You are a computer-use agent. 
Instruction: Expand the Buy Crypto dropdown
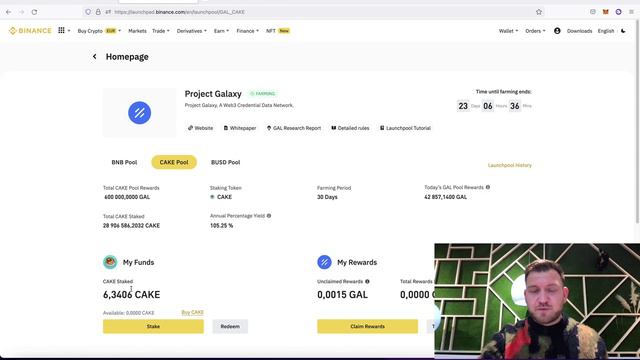(99, 31)
